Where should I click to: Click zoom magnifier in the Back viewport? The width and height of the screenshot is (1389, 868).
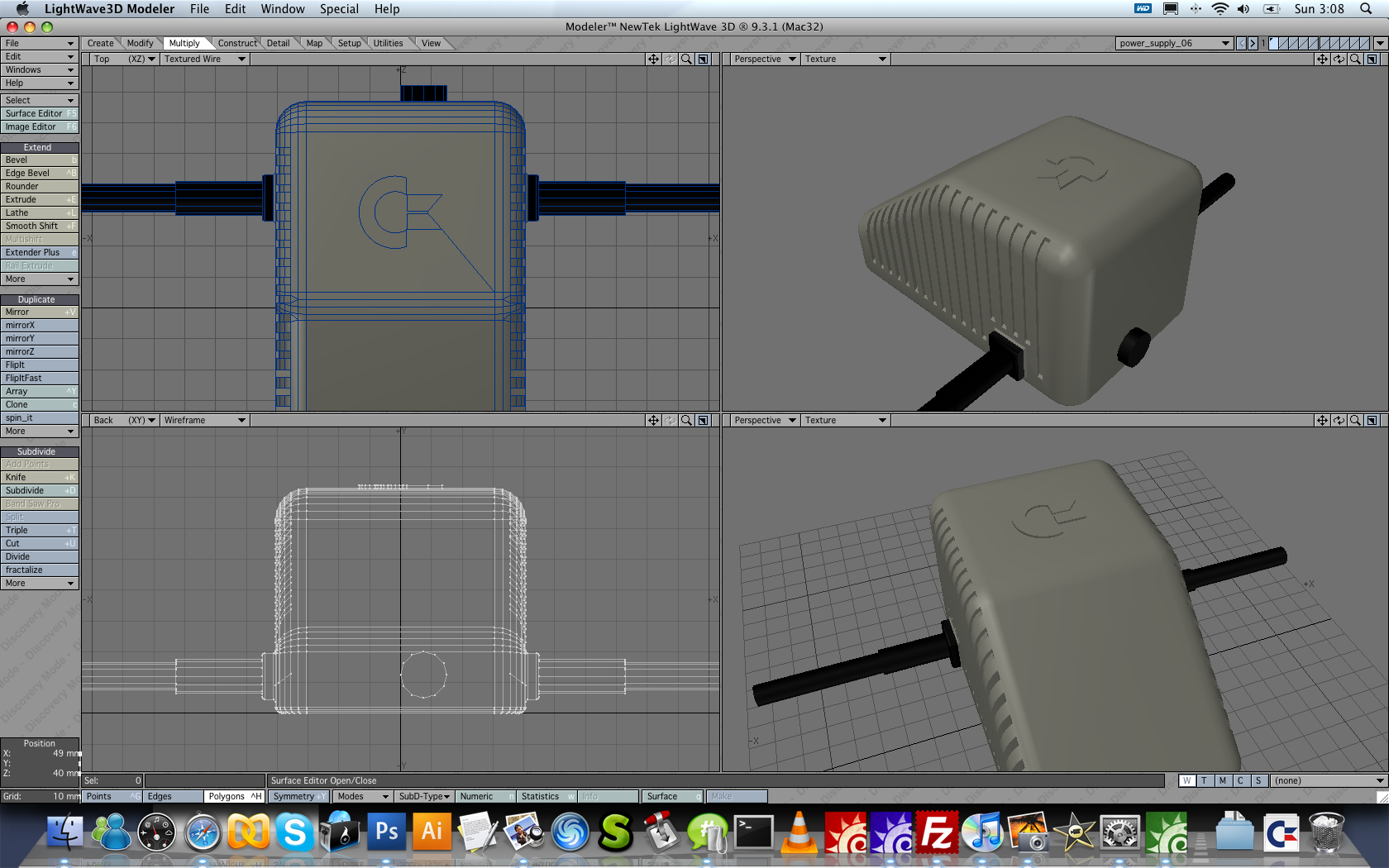(x=686, y=421)
